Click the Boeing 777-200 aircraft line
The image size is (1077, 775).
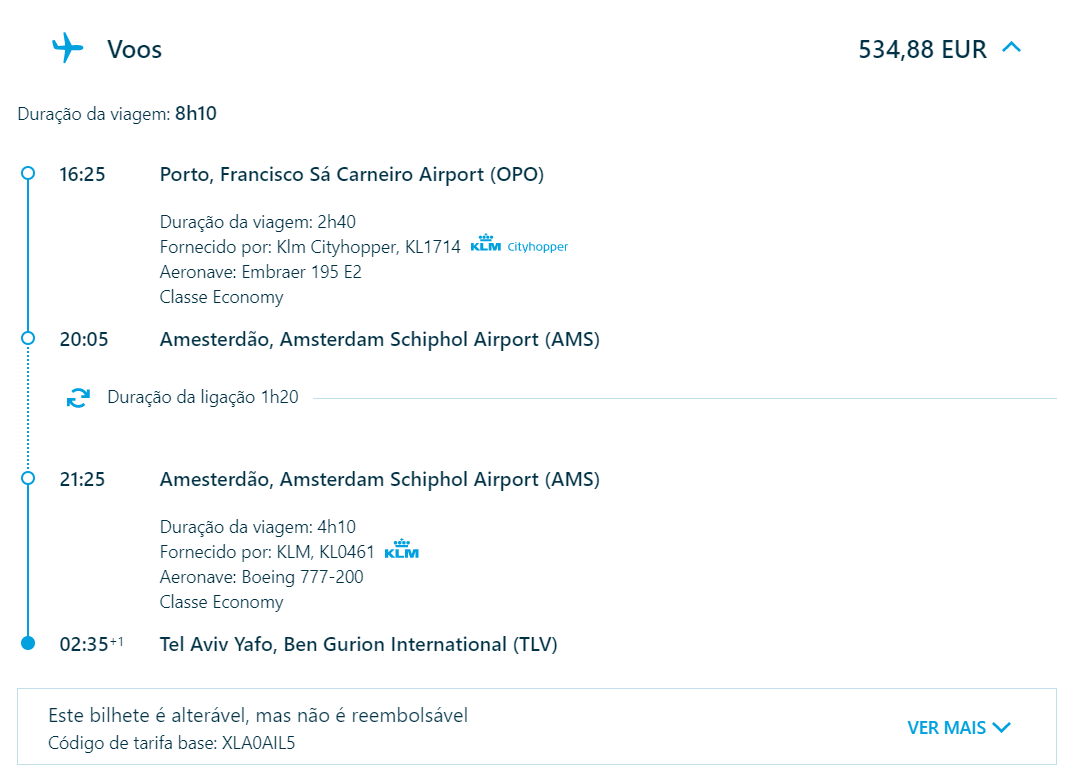pos(262,577)
